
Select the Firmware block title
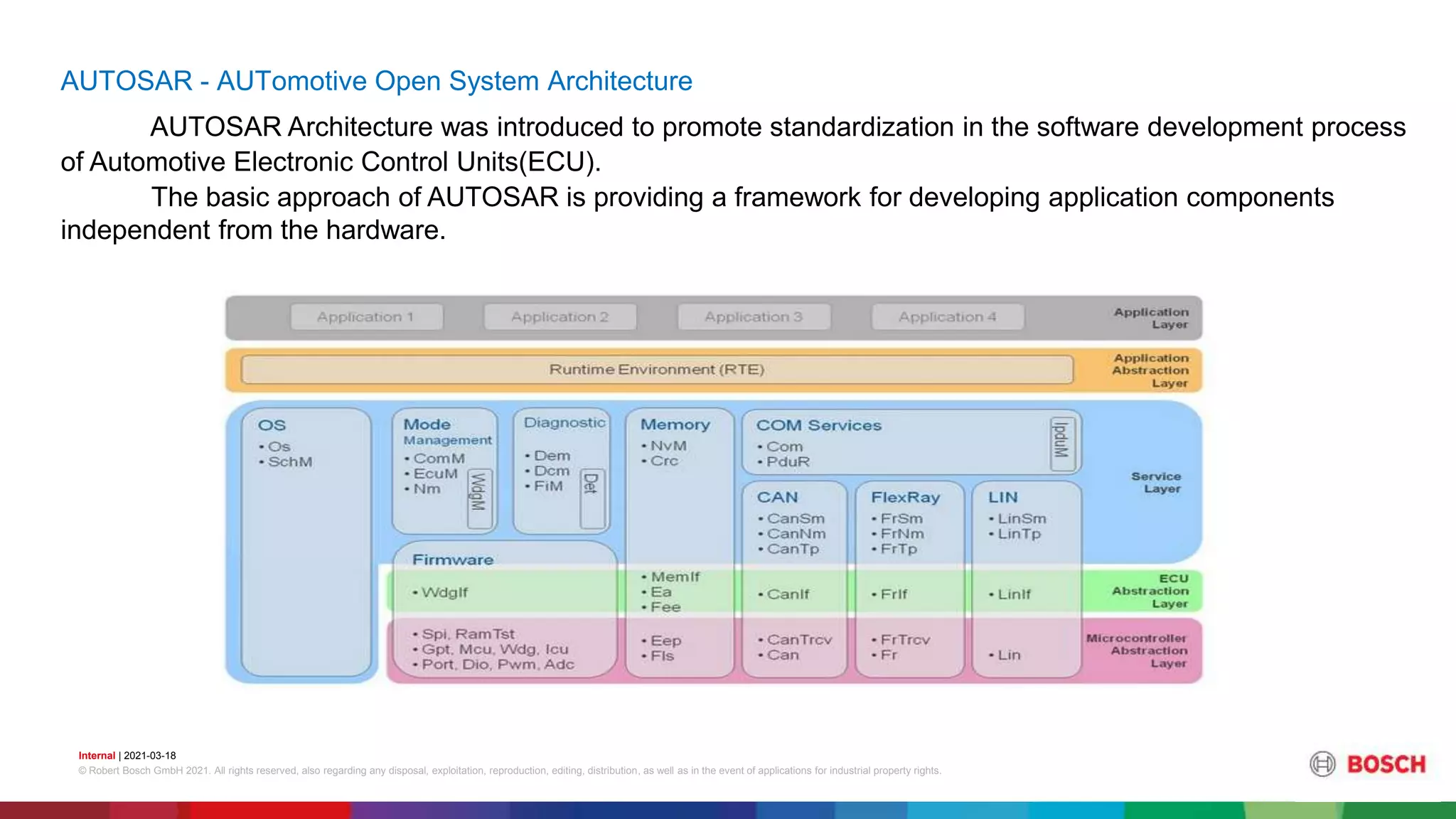(453, 560)
